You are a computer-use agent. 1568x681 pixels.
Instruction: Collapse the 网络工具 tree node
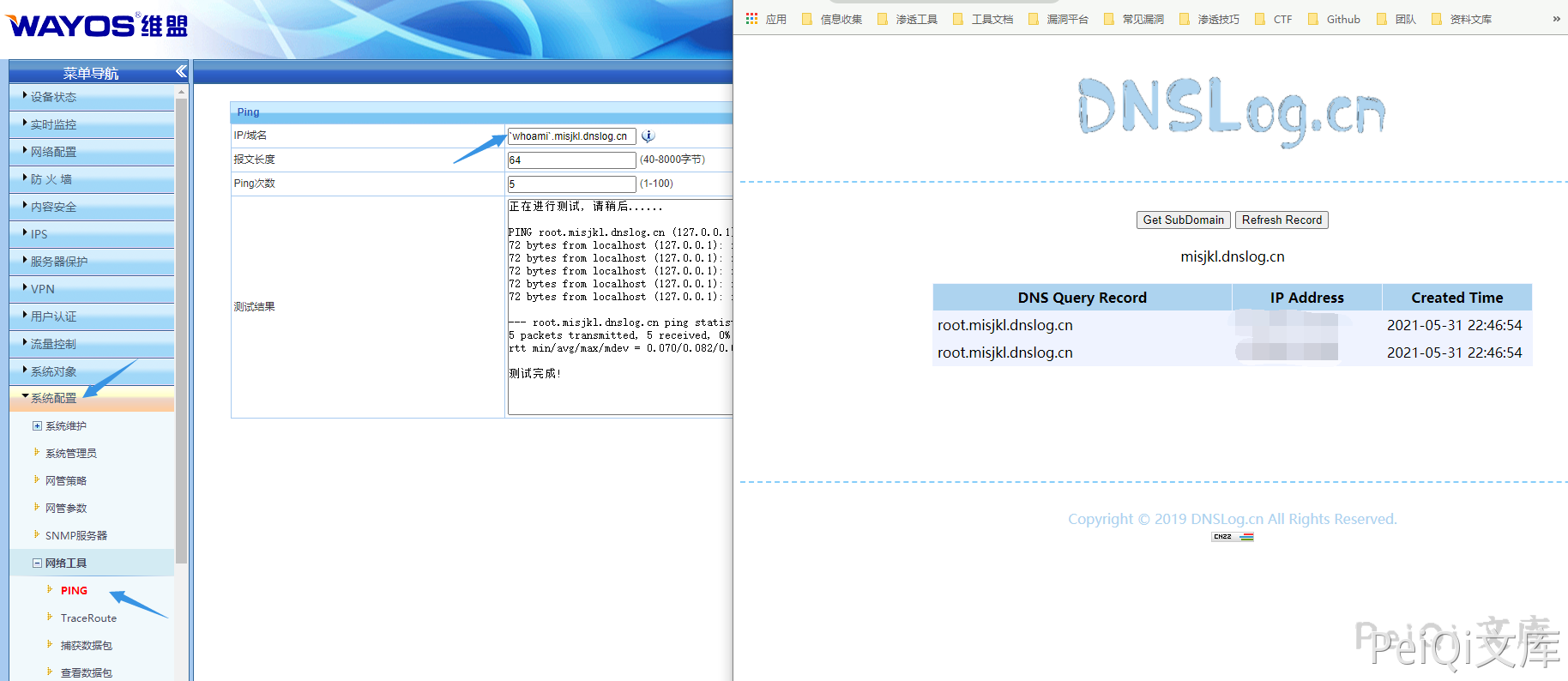coord(37,563)
